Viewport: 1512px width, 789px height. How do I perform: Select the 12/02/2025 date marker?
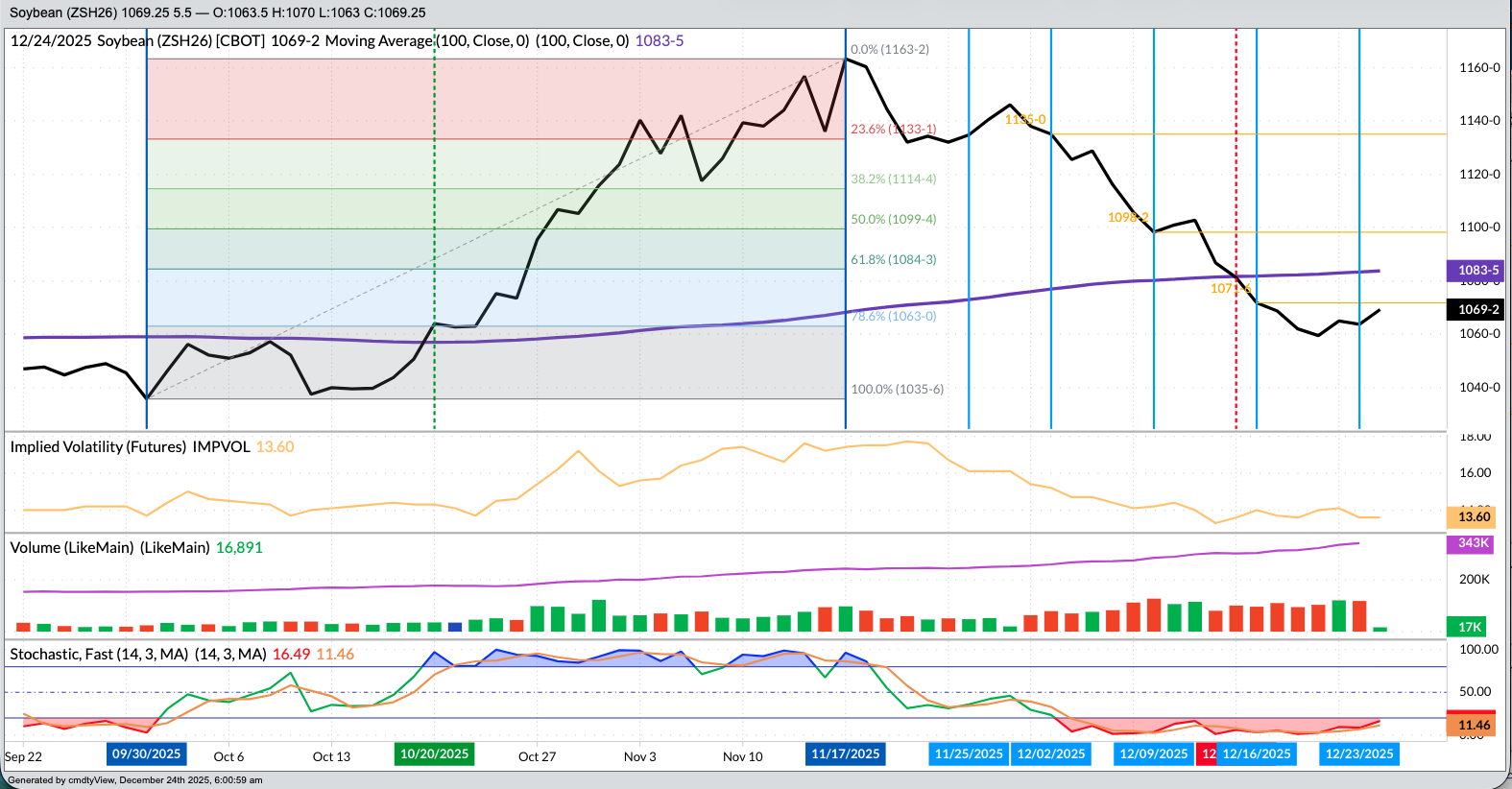coord(1051,754)
